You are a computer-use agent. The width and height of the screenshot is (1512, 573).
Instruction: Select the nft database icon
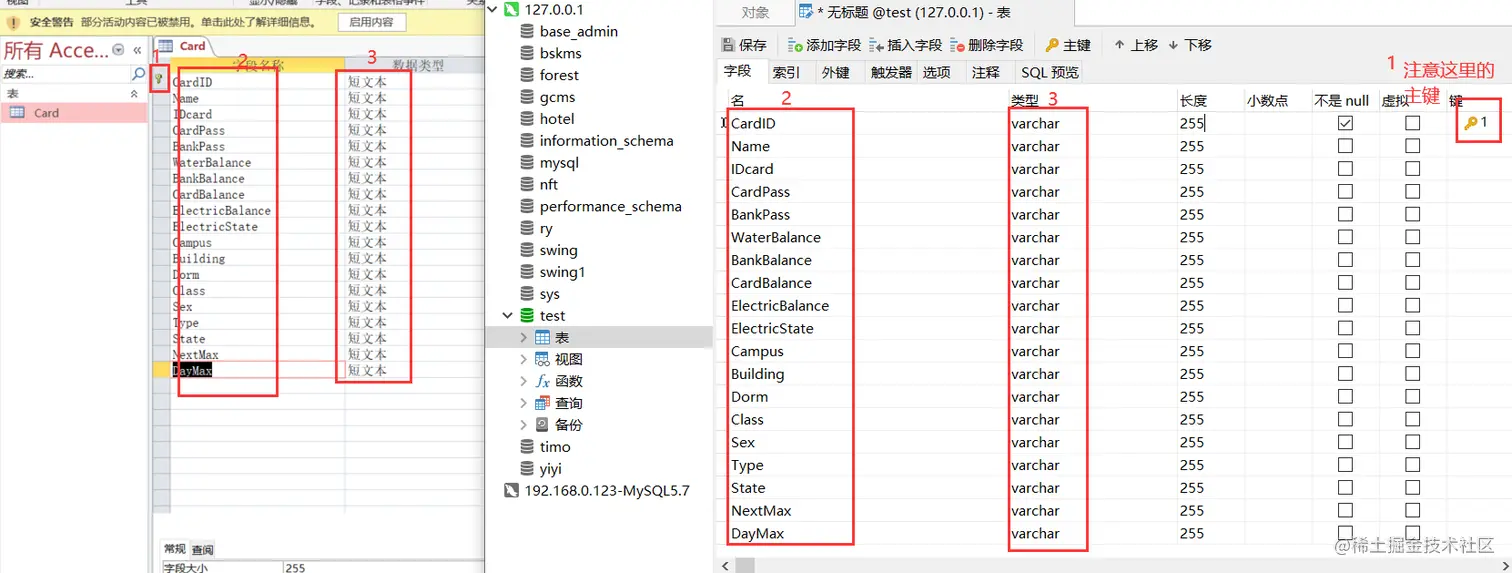click(527, 185)
